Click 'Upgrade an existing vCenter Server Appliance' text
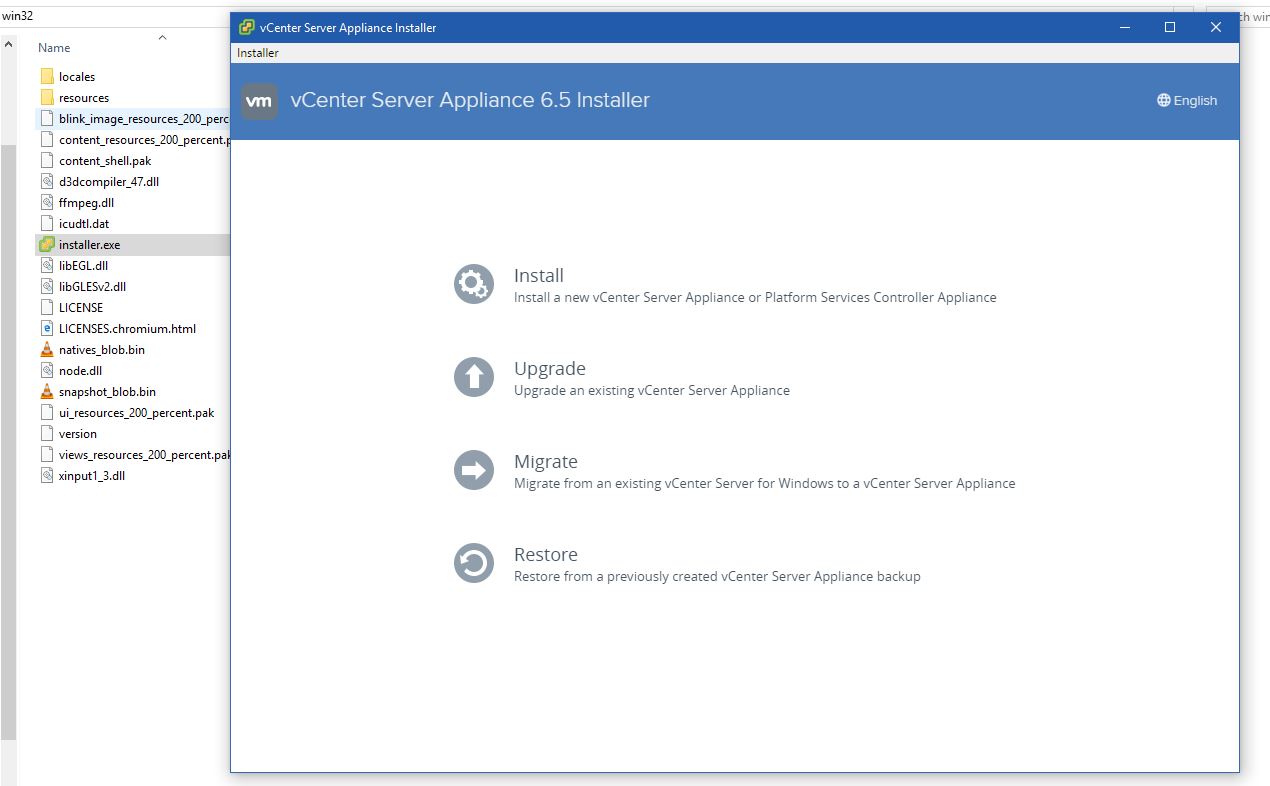 [x=652, y=390]
